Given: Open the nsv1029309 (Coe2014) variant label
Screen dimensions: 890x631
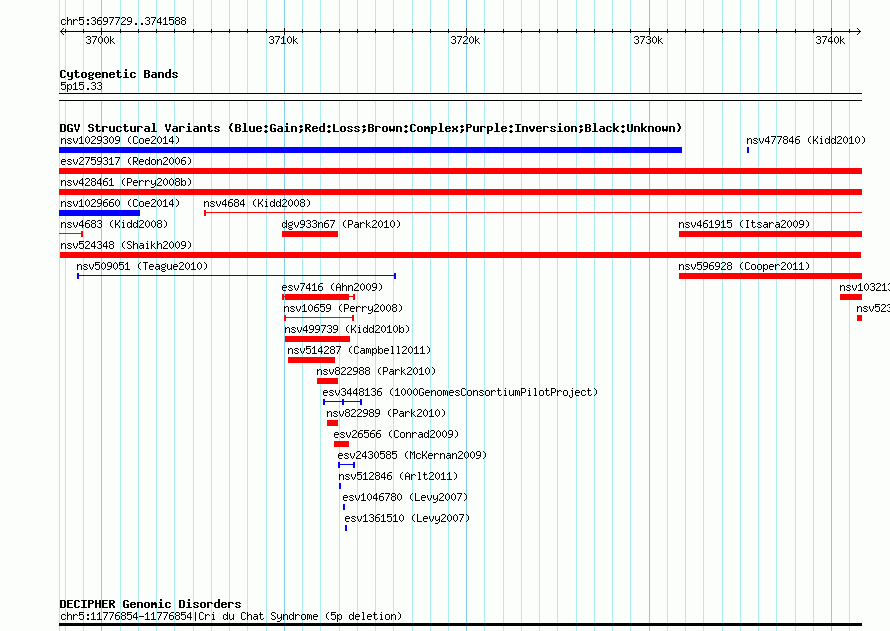Looking at the screenshot, I should click(x=120, y=140).
